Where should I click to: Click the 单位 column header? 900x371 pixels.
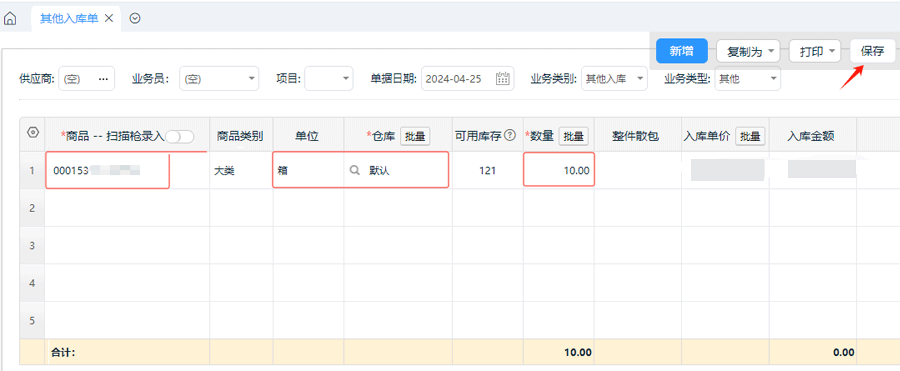point(308,136)
